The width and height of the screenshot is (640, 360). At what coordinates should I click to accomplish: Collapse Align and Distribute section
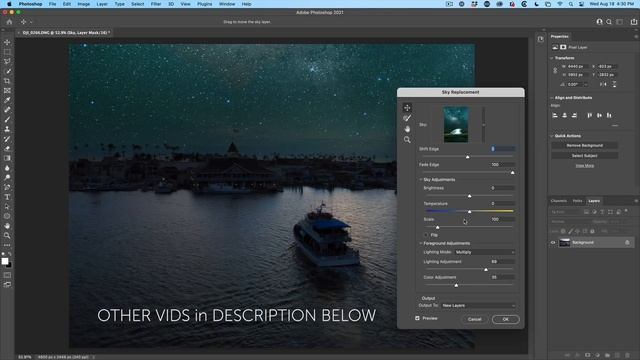552,98
